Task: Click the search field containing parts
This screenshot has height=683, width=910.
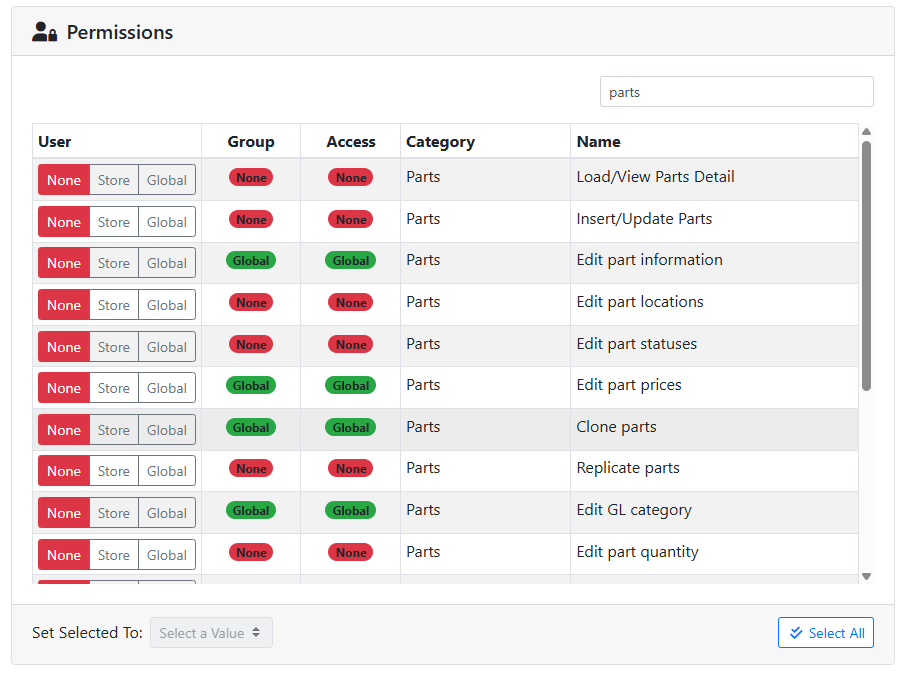Action: click(x=736, y=92)
